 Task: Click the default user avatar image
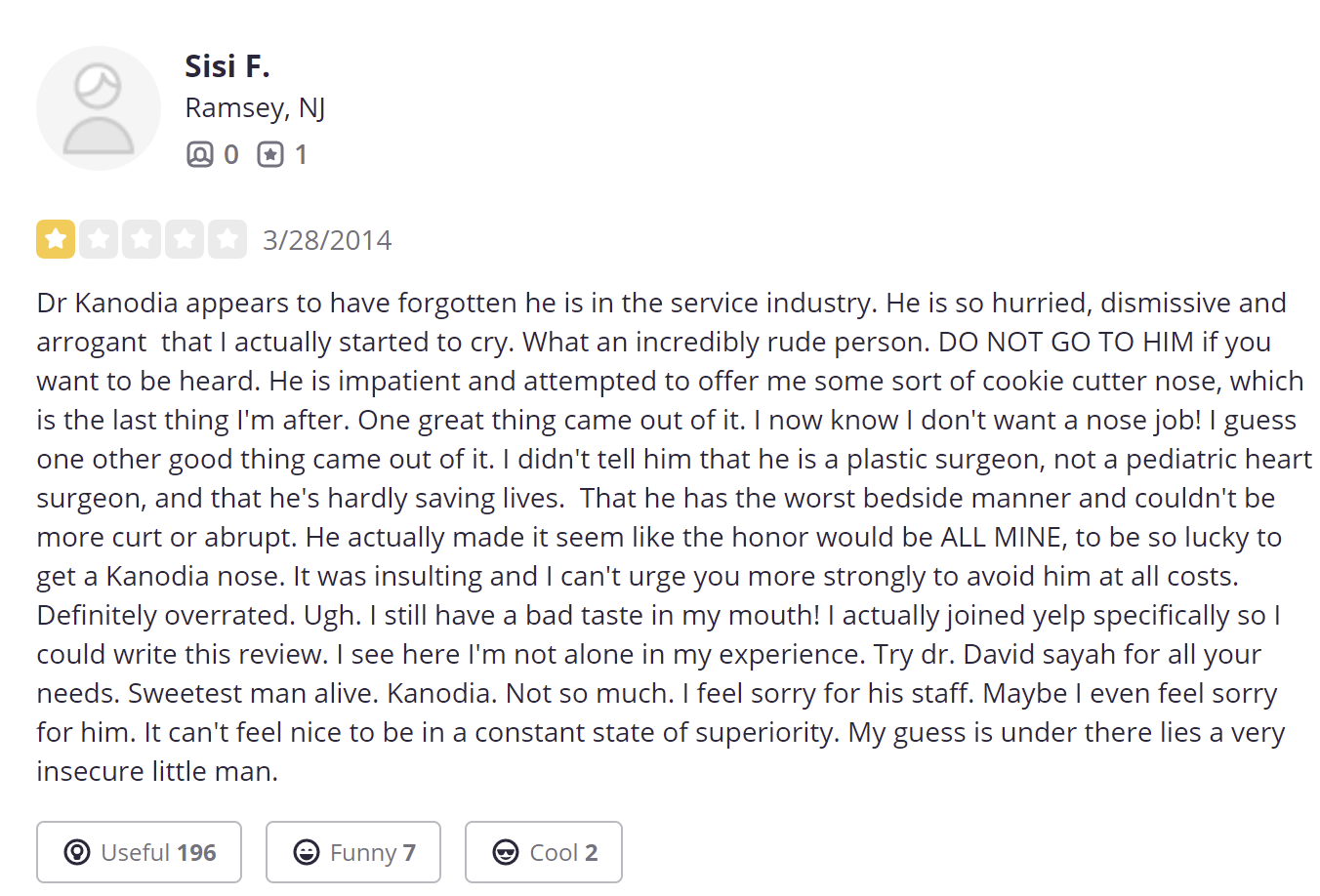point(99,108)
